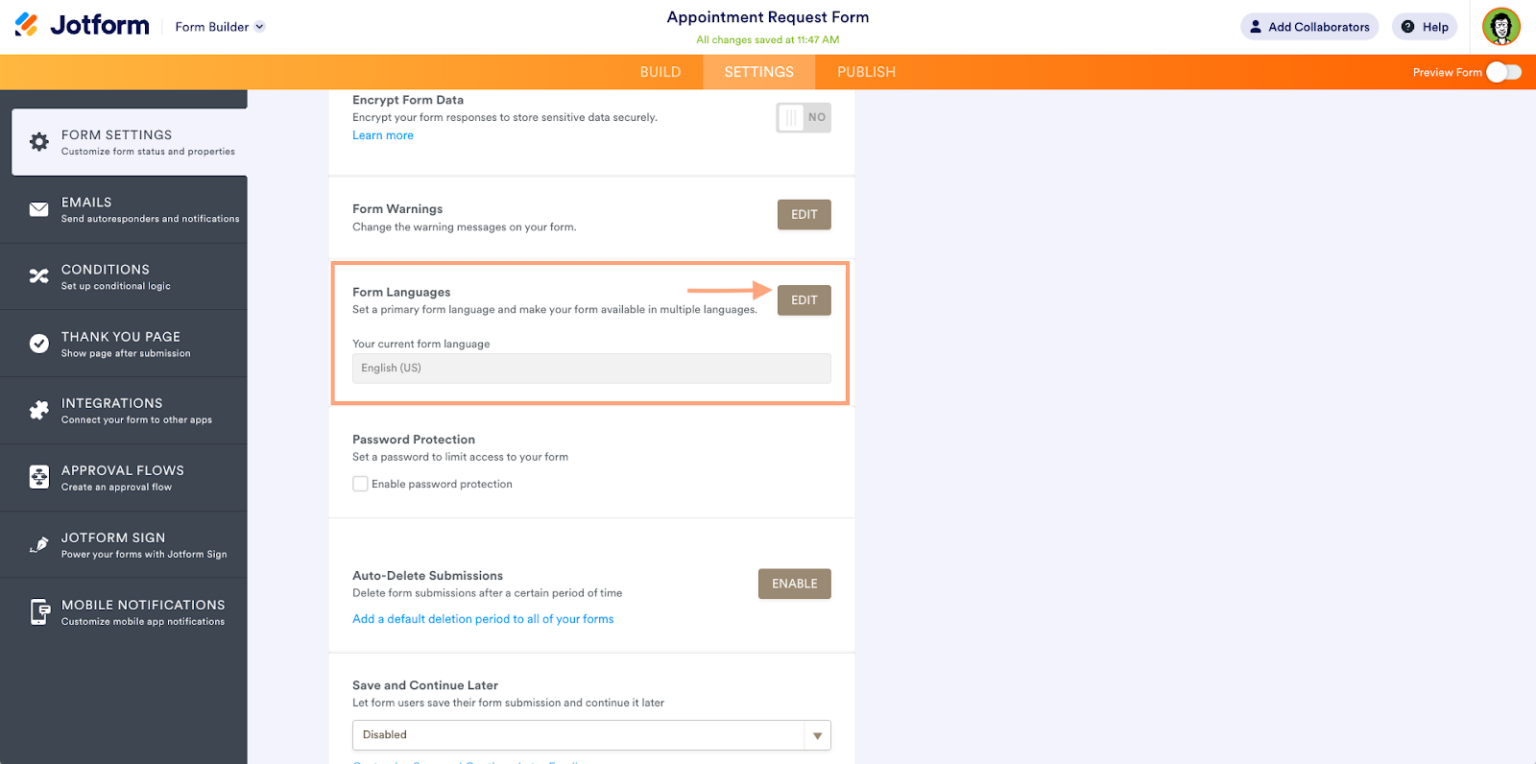Open Mobile Notifications via the phone icon

[38, 611]
